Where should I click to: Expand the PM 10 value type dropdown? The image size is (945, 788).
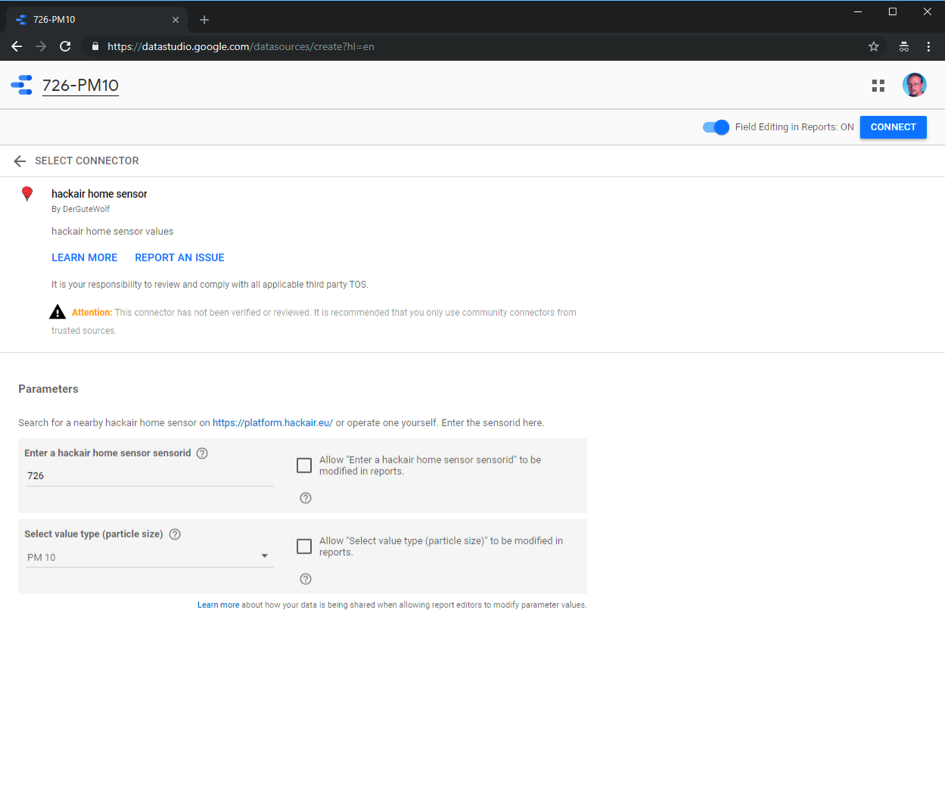click(149, 556)
